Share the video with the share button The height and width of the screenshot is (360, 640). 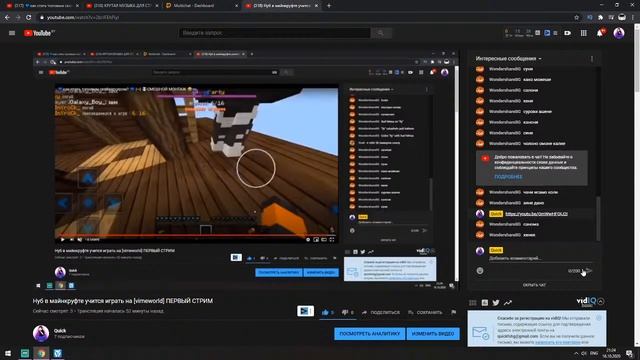click(381, 312)
